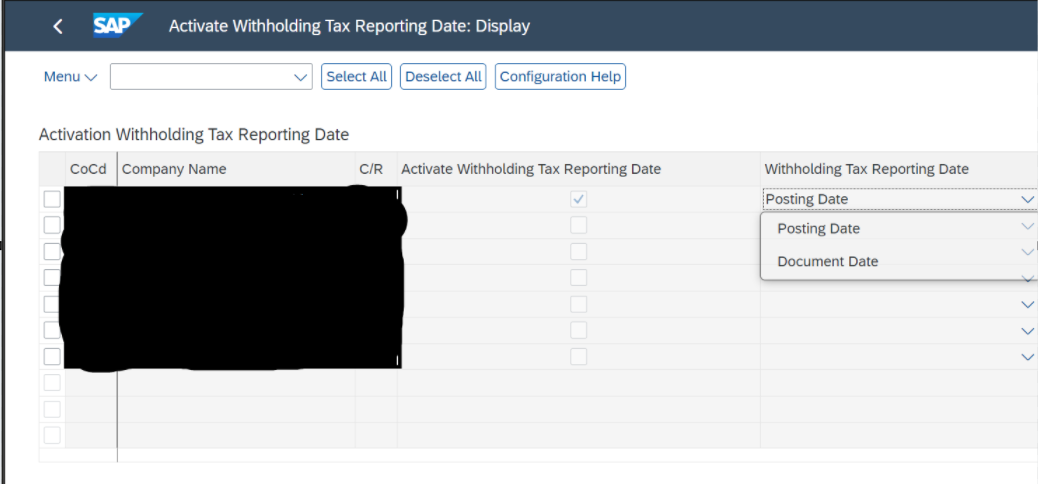Viewport: 1038px width, 484px height.
Task: Choose Document Date from the open list
Action: 827,262
